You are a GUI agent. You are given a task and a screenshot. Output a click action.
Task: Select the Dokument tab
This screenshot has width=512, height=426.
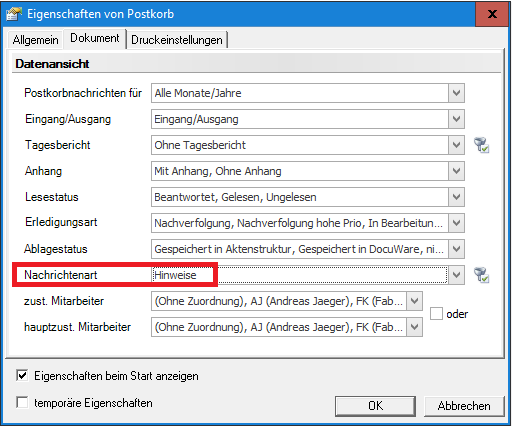click(95, 38)
